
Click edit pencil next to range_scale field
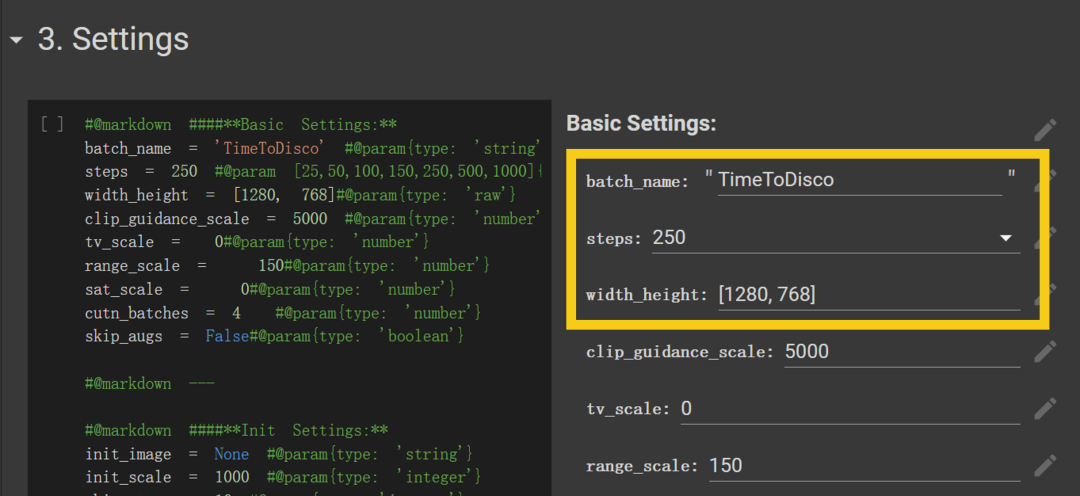pos(1045,466)
